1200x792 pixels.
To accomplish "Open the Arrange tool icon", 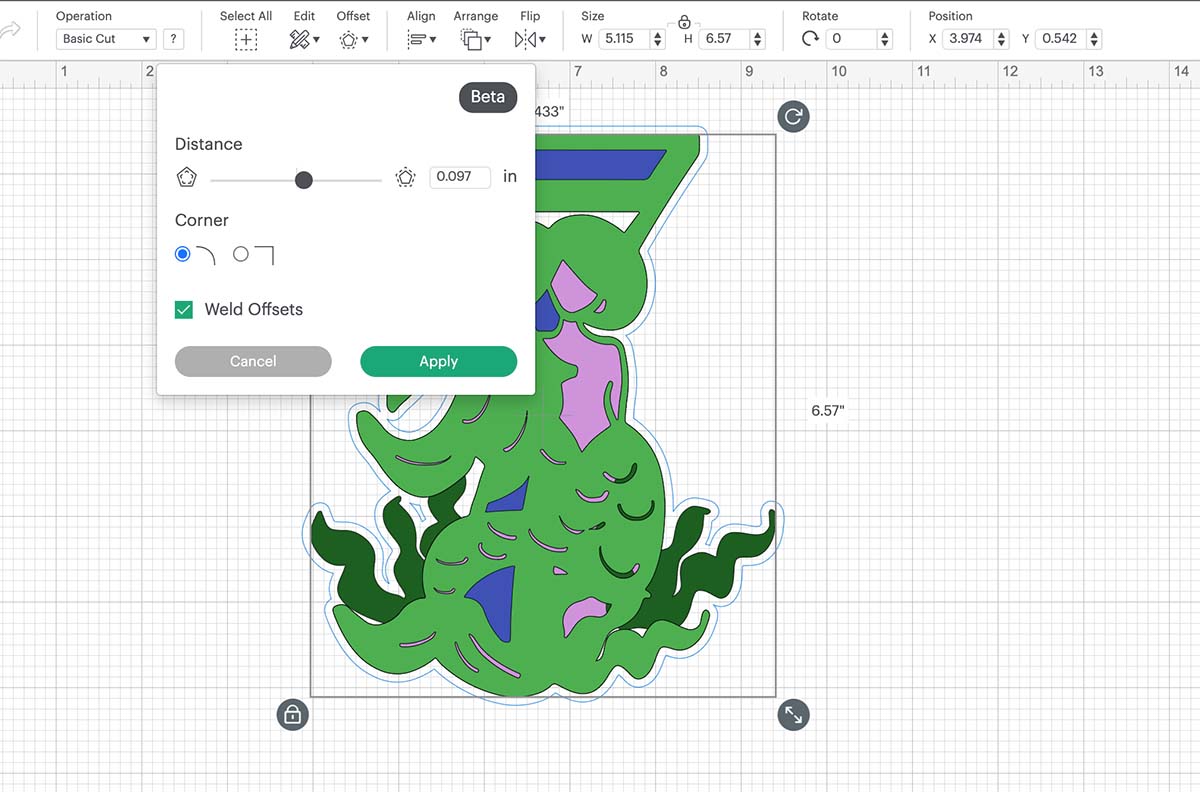I will pyautogui.click(x=470, y=40).
